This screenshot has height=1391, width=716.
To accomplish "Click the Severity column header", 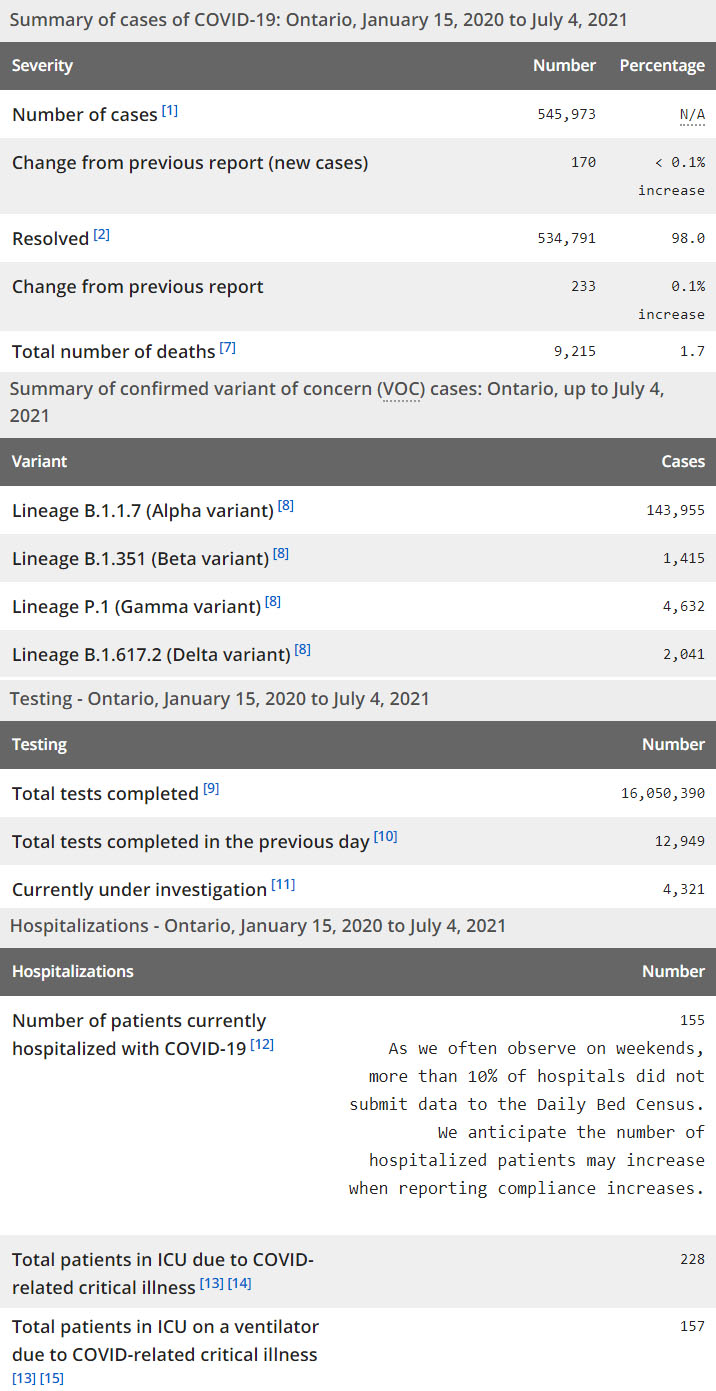I will coord(42,66).
